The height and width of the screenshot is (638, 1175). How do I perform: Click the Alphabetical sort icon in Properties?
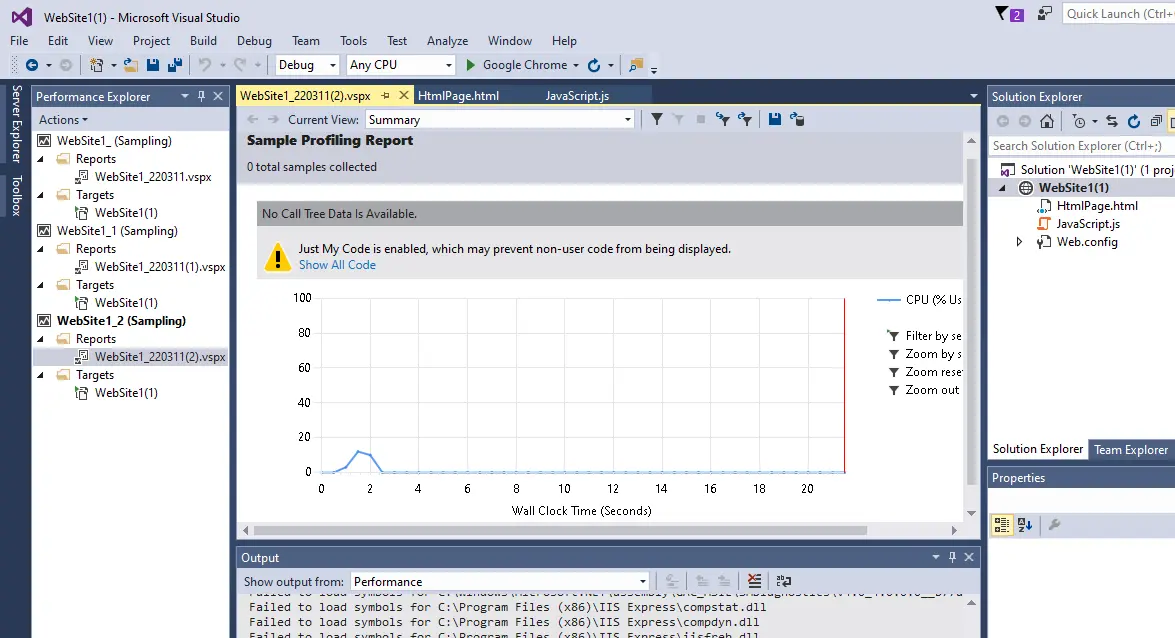(1025, 525)
